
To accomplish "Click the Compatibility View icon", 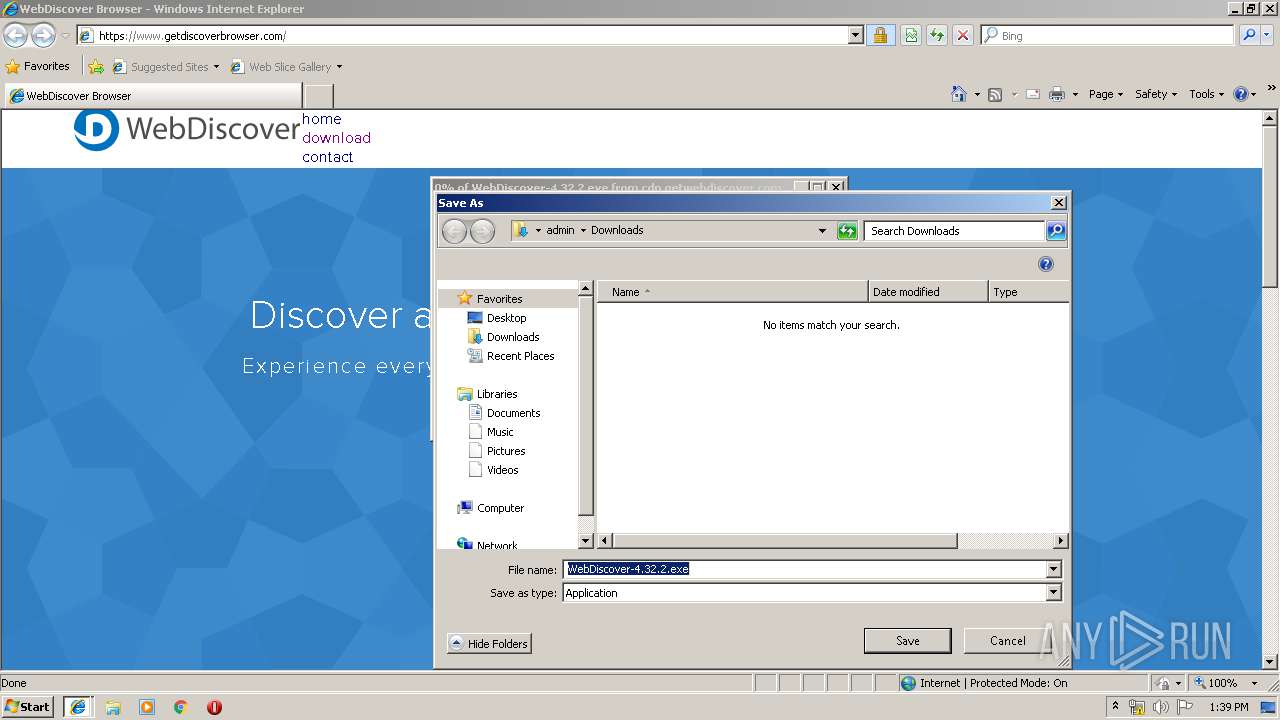I will point(911,35).
